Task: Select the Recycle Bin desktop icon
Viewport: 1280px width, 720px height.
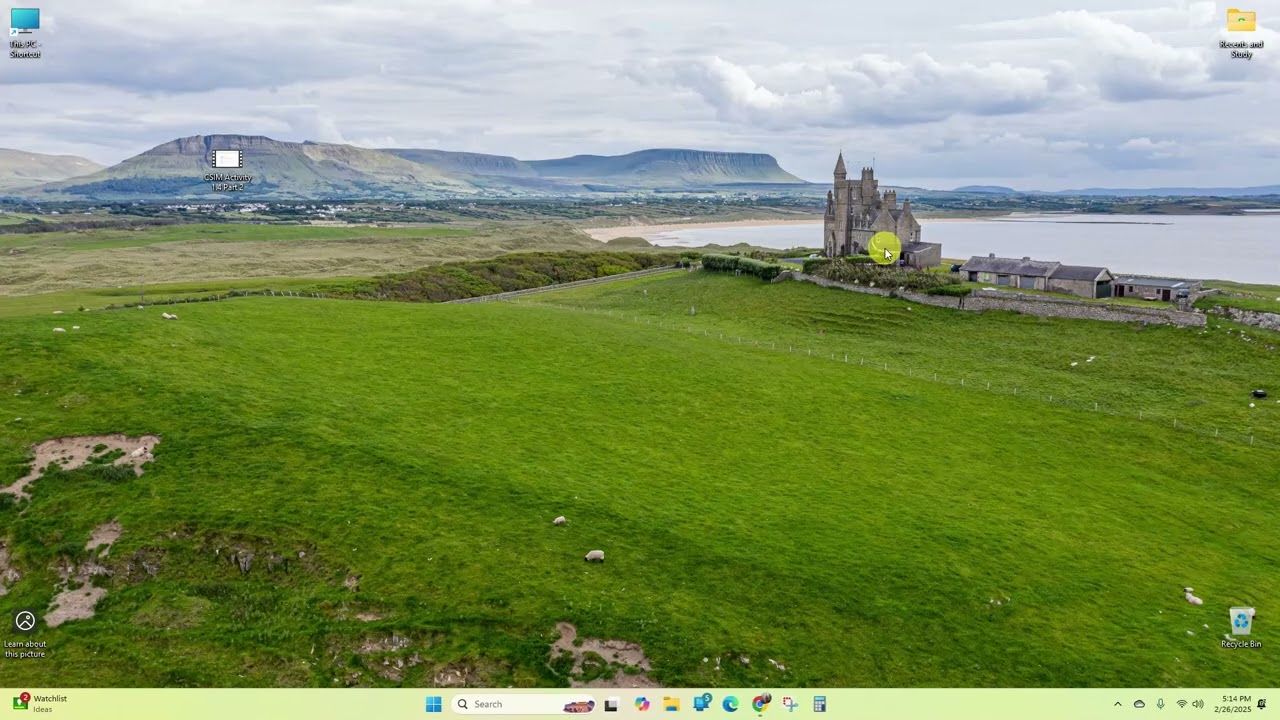Action: 1241,629
